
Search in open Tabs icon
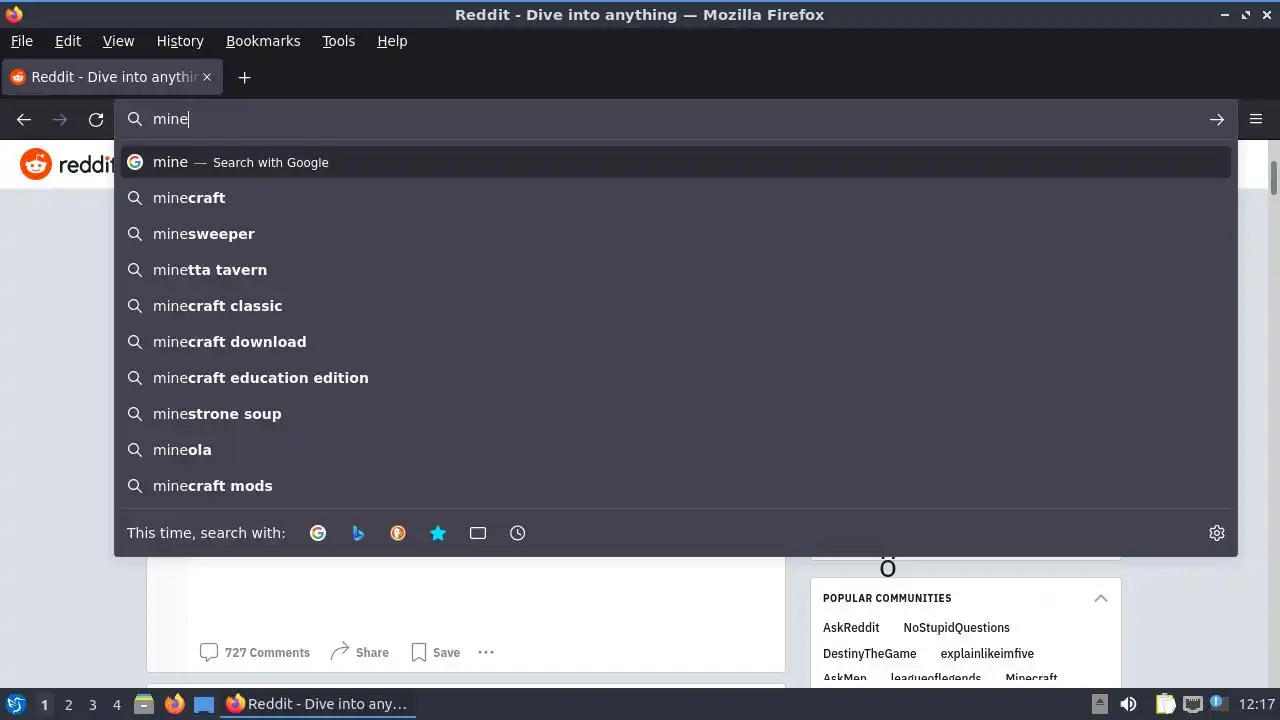[478, 533]
